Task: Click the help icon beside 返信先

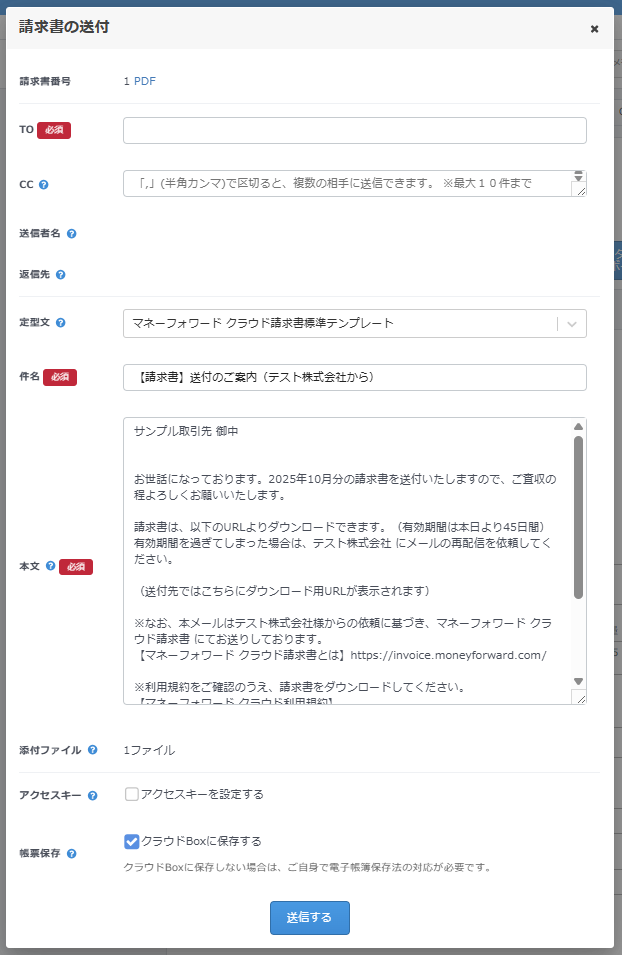Action: pos(61,274)
